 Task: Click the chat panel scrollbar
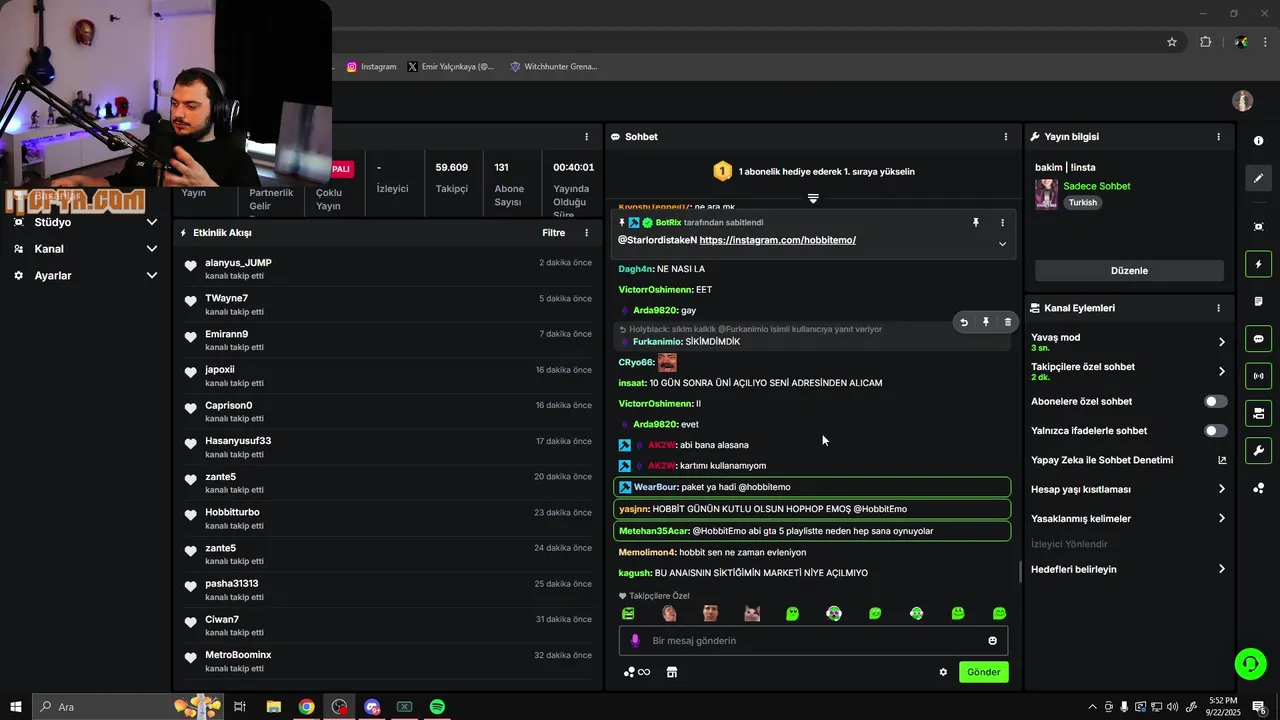point(1020,571)
